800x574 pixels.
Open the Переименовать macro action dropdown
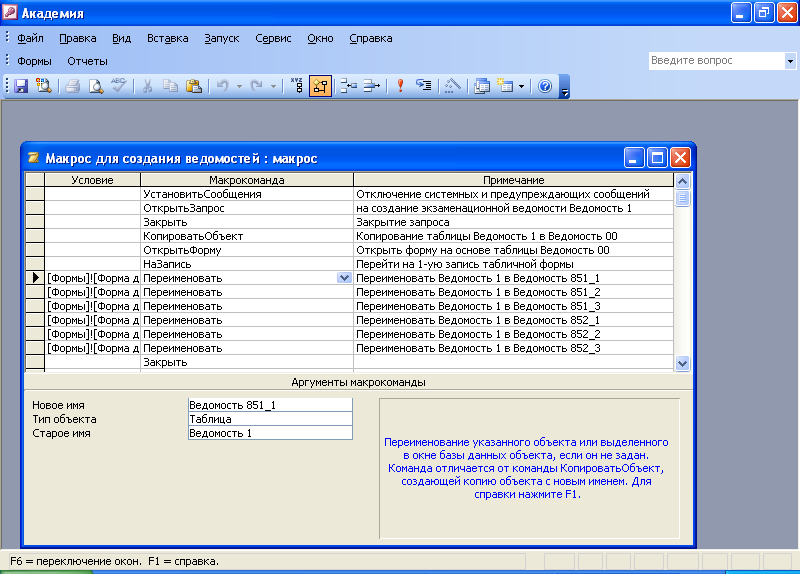tap(344, 278)
